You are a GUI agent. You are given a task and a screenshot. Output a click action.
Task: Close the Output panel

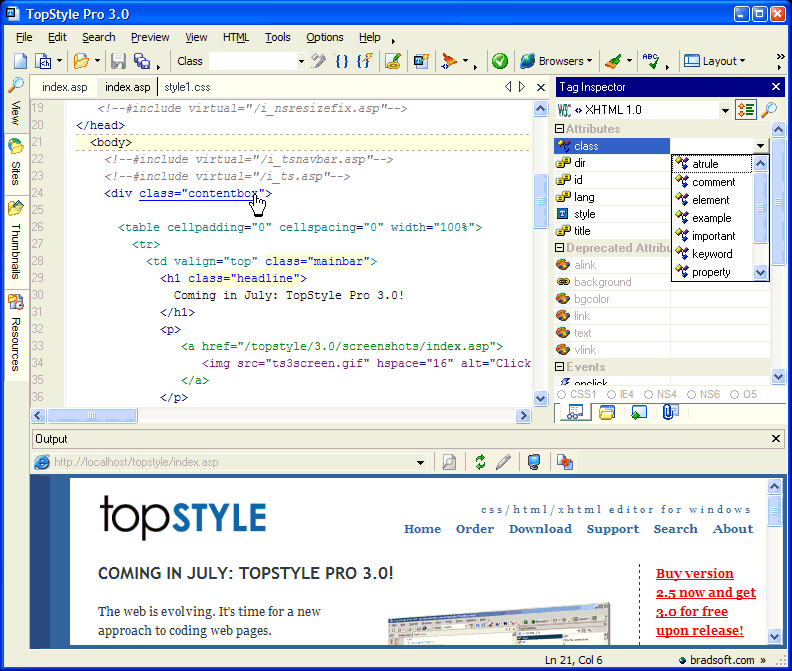pyautogui.click(x=776, y=439)
